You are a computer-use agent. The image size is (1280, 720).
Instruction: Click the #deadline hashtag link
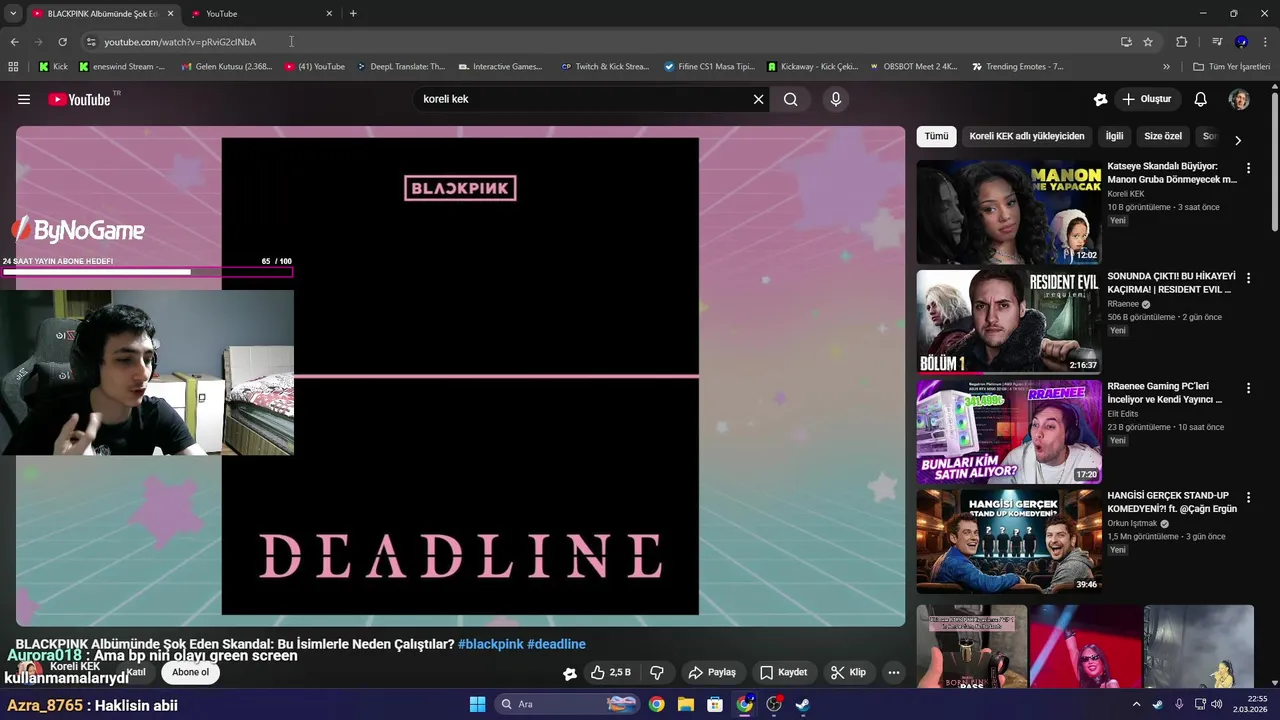[x=556, y=644]
